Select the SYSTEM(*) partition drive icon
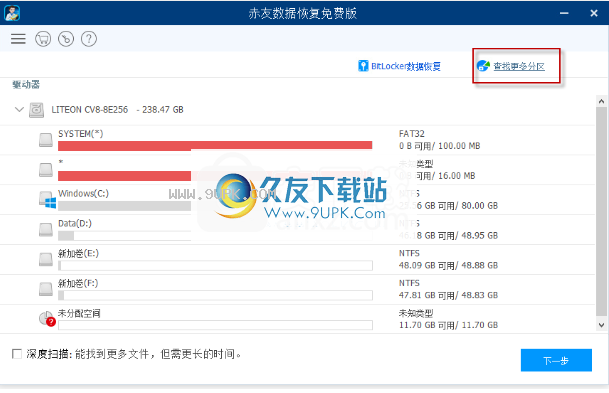 click(46, 140)
